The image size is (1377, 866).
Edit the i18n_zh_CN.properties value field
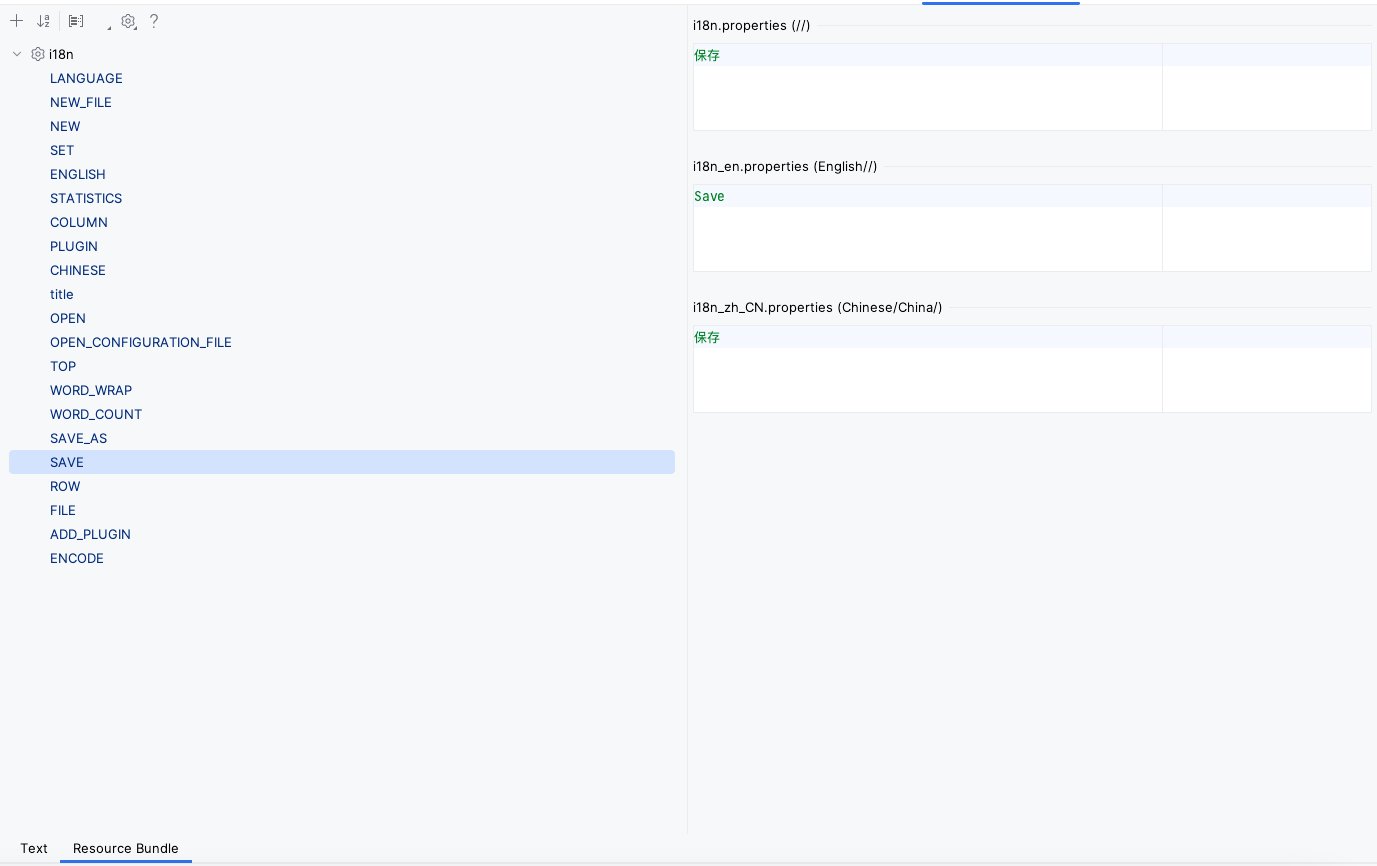click(x=927, y=369)
